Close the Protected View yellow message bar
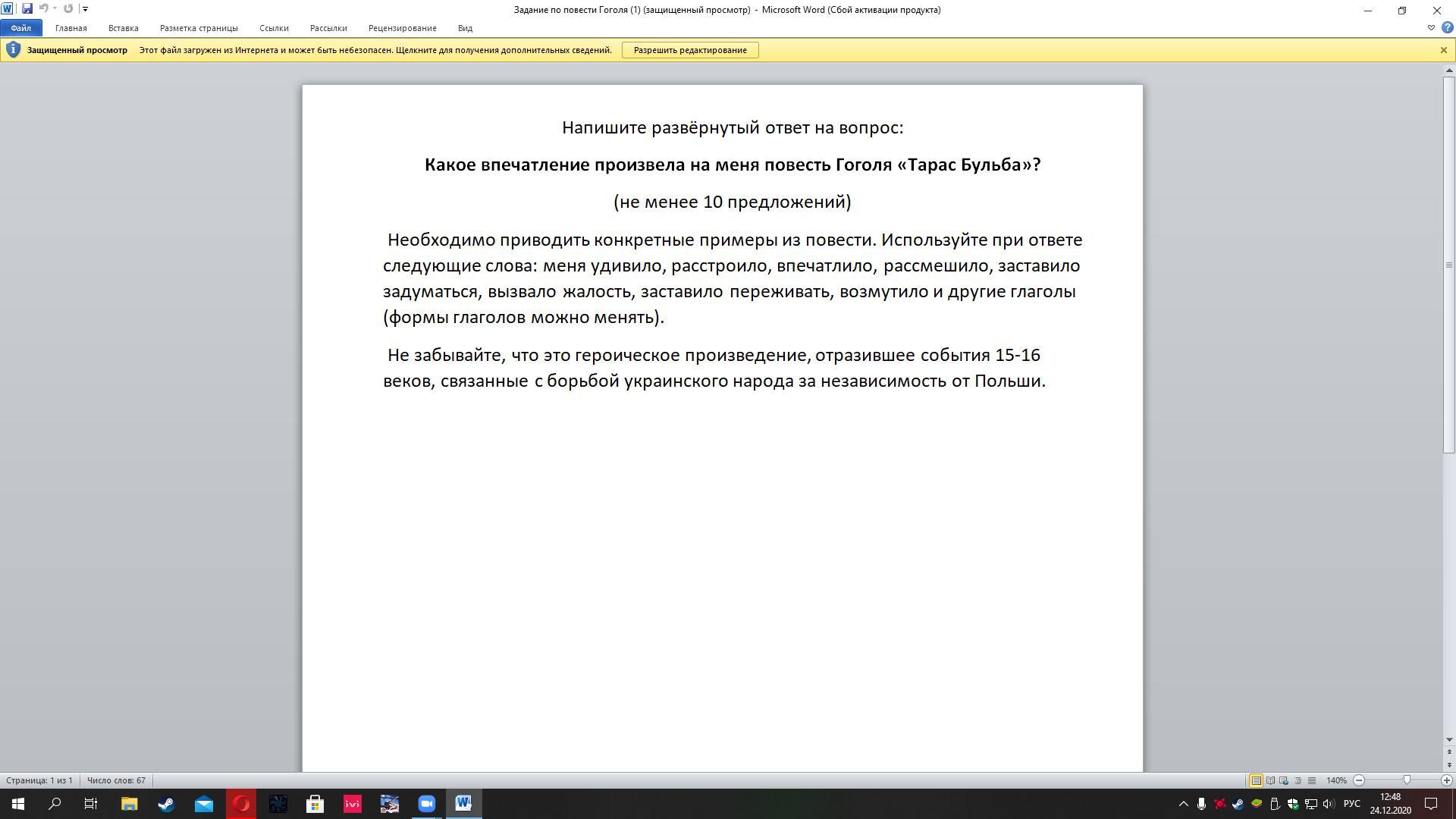 (x=1443, y=50)
